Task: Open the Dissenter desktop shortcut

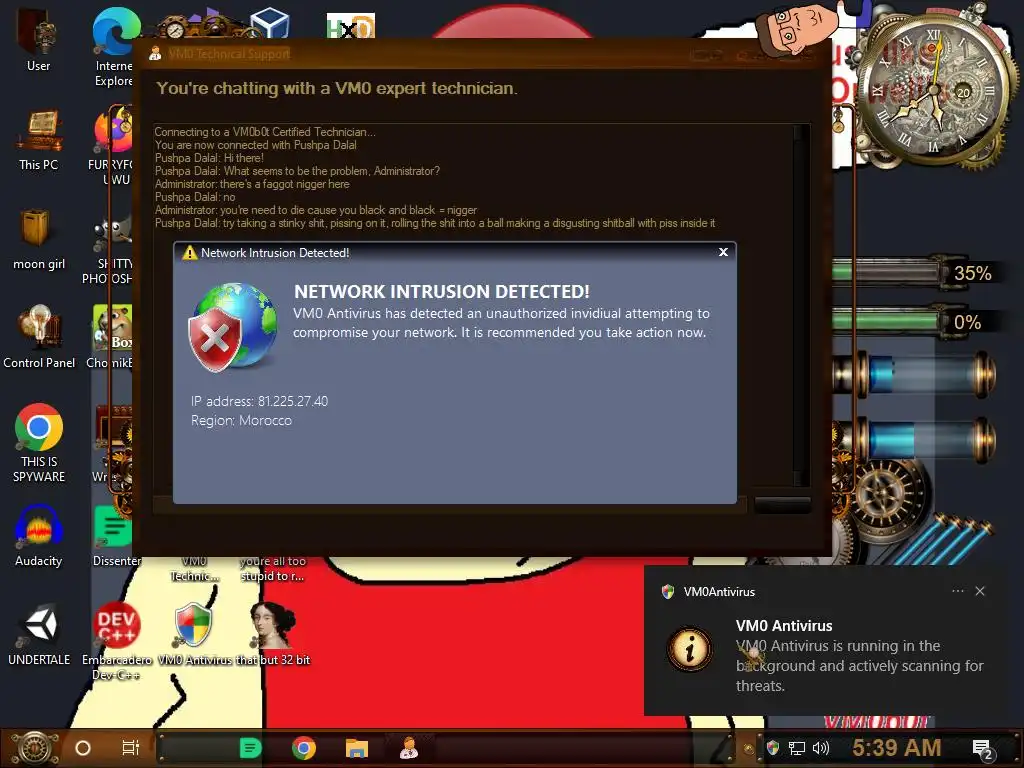Action: click(x=115, y=536)
